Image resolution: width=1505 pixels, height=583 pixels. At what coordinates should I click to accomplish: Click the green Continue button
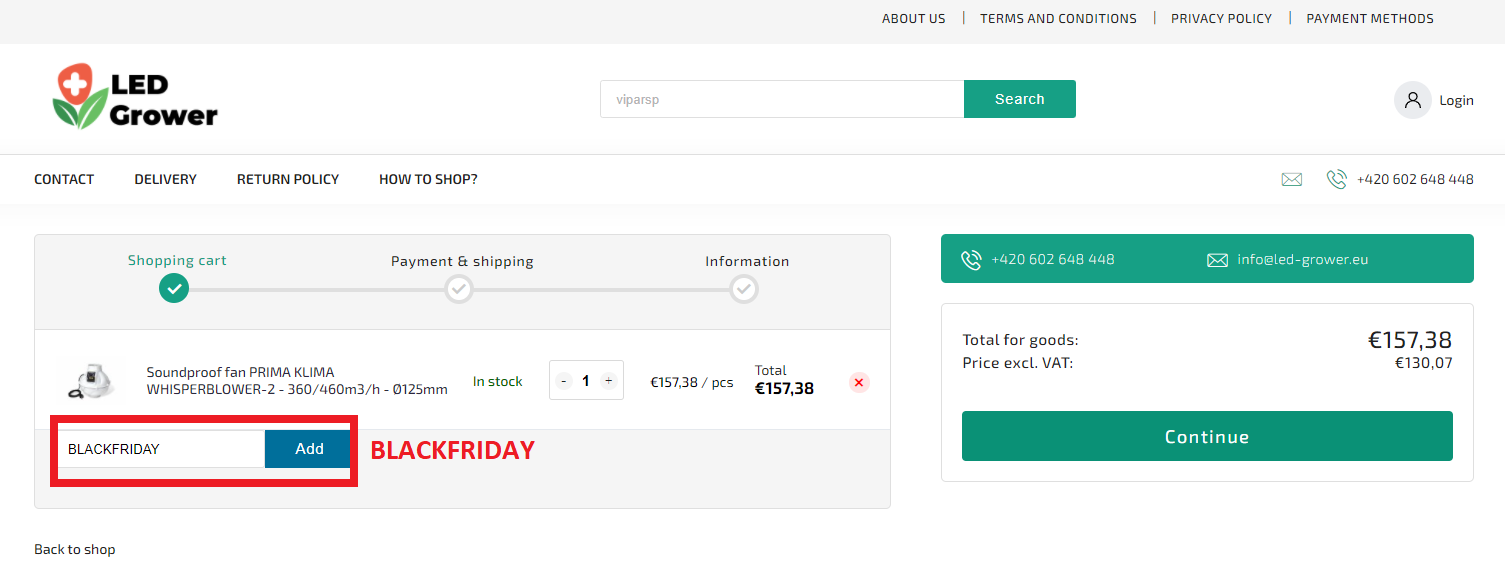pyautogui.click(x=1207, y=436)
